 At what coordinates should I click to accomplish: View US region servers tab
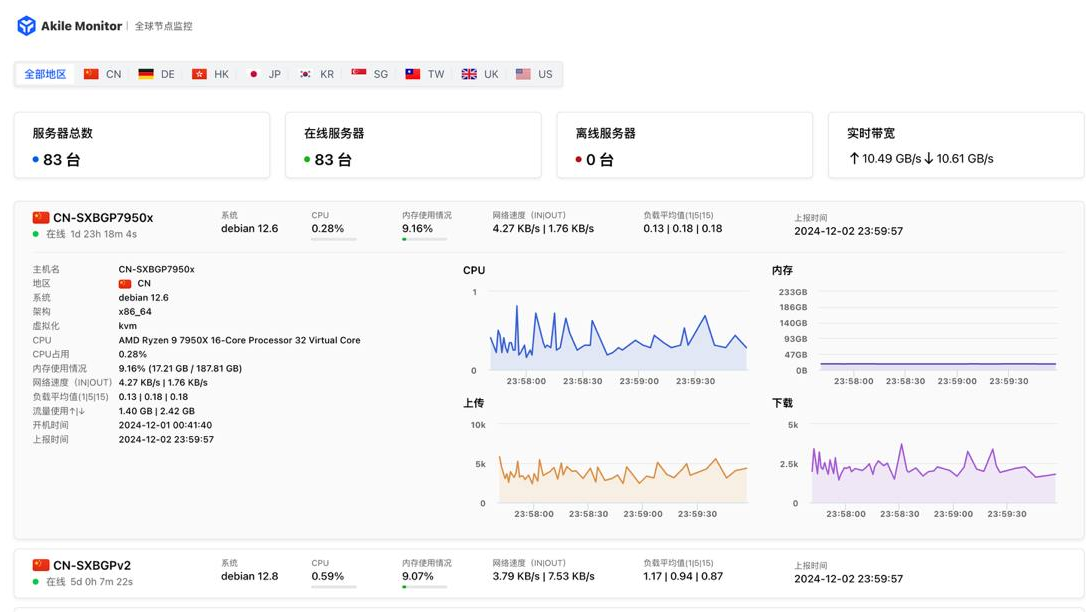click(x=534, y=74)
